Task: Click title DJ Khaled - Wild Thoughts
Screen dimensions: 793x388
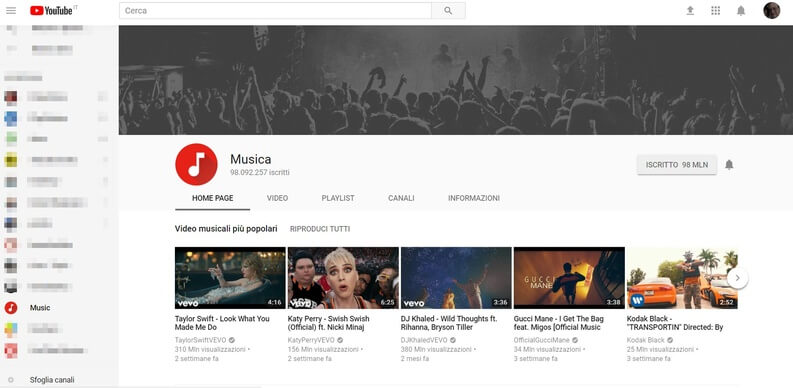Action: coord(449,323)
